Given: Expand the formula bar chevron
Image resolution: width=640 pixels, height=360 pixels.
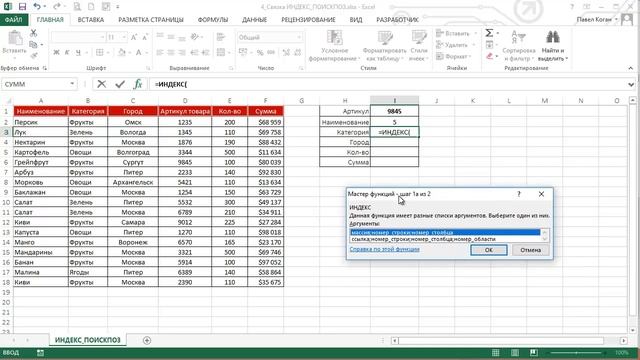Looking at the screenshot, I should [x=631, y=84].
